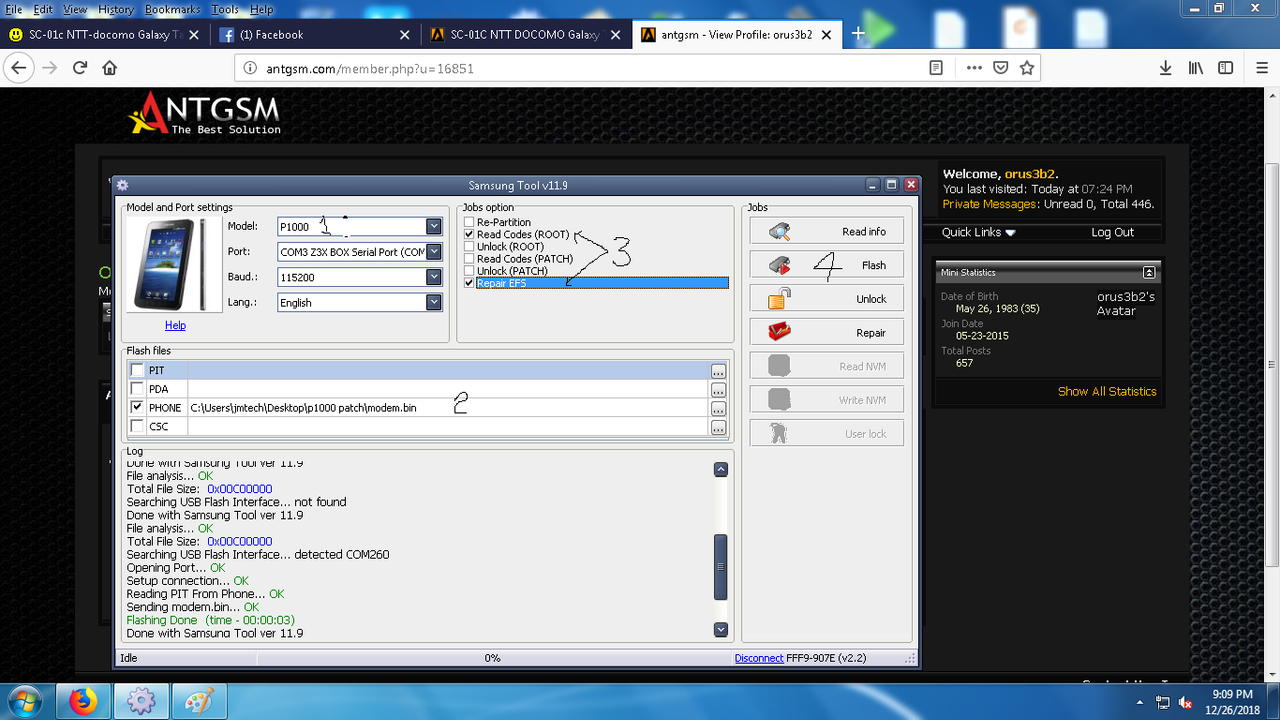The width and height of the screenshot is (1280, 720).
Task: Open the Windows Start menu
Action: tap(26, 701)
